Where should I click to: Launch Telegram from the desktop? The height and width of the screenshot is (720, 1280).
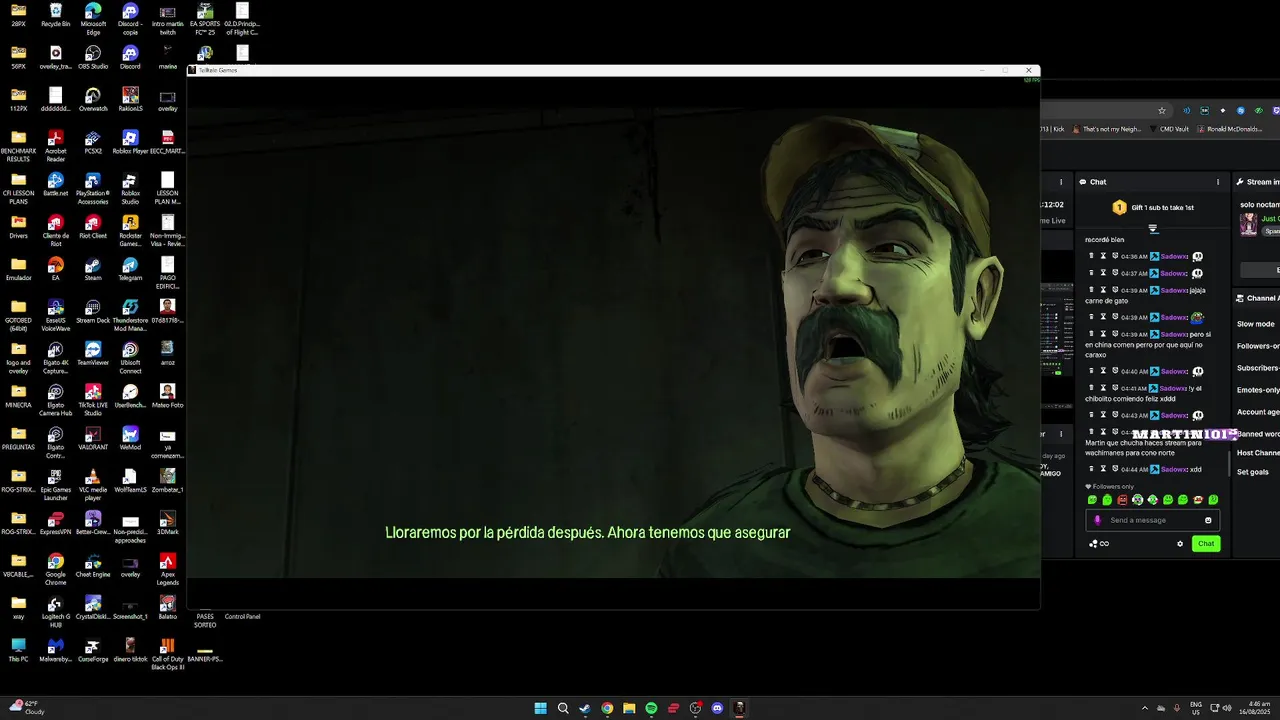pos(130,269)
